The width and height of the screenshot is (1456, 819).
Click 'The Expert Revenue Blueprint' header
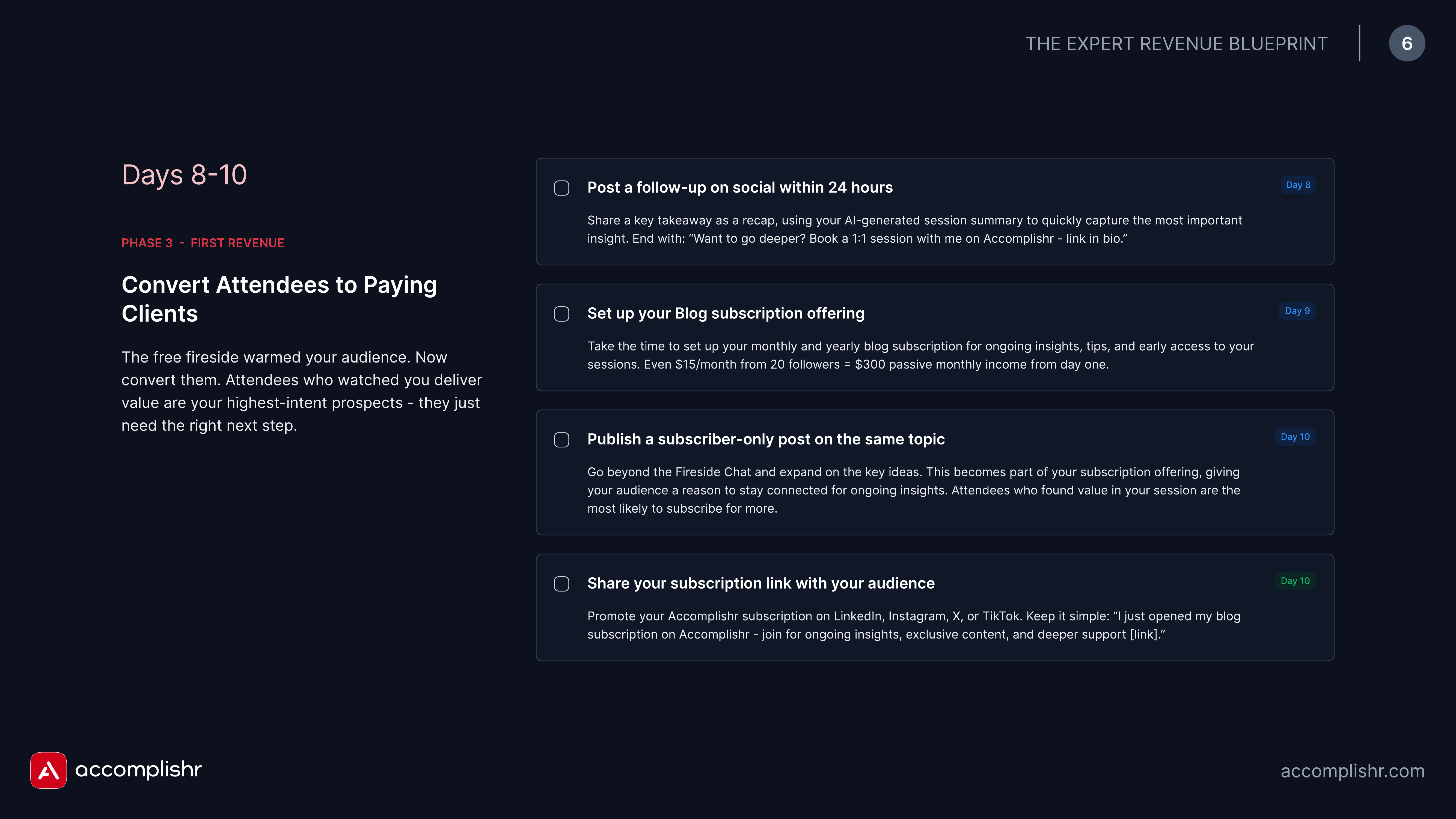pyautogui.click(x=1176, y=43)
